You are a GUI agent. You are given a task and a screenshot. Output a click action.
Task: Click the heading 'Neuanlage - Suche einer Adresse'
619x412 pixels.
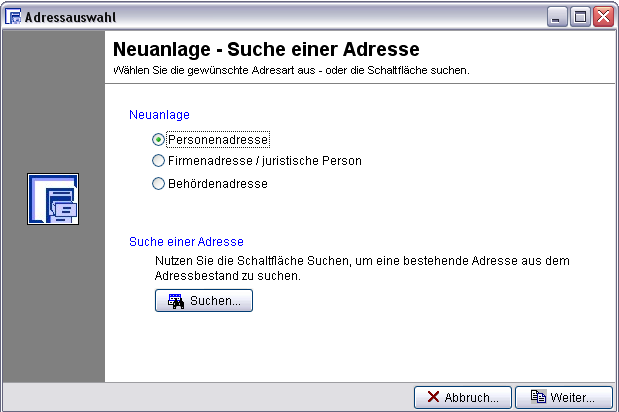click(265, 49)
